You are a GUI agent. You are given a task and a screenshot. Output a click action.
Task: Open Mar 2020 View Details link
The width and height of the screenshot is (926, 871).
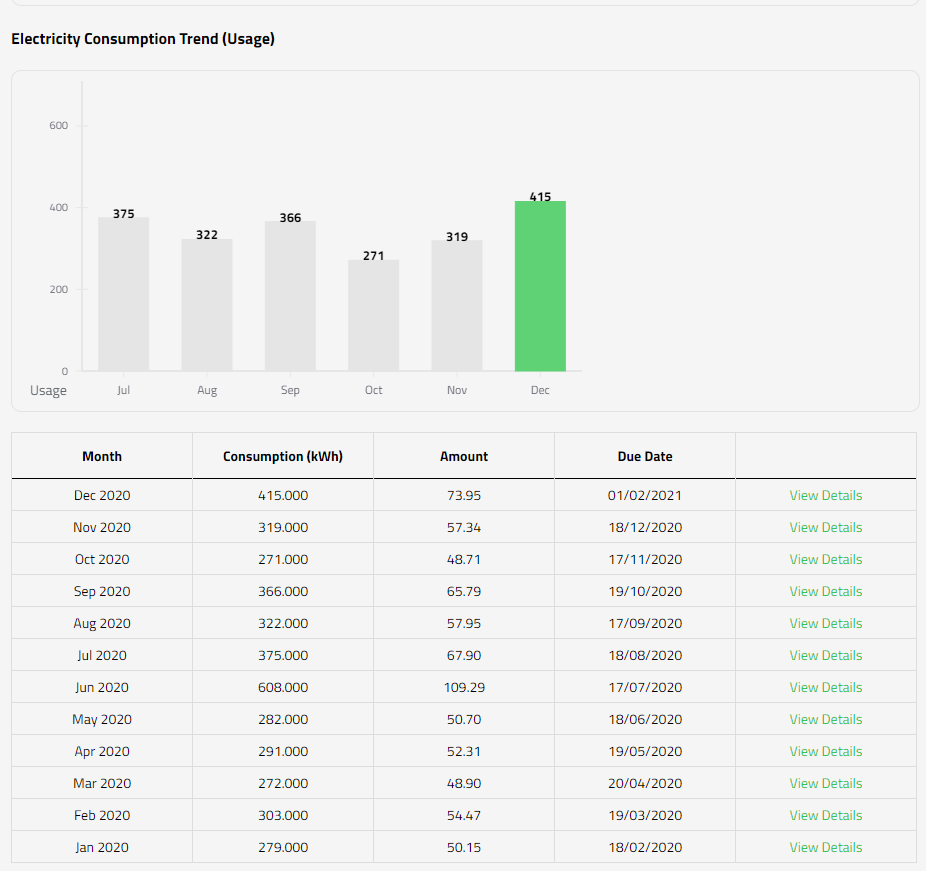tap(825, 783)
